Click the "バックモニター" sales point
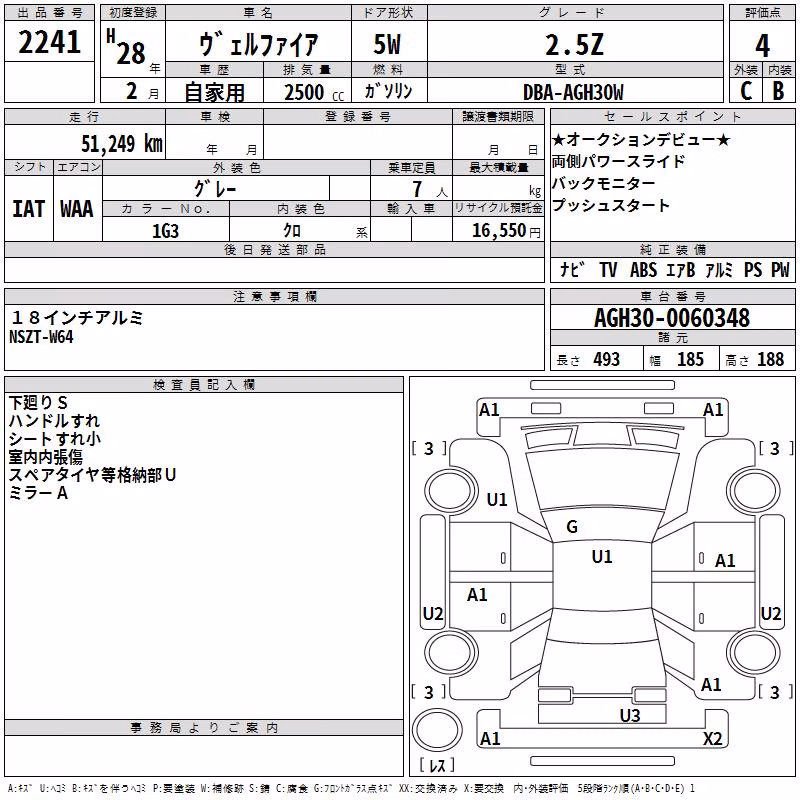The height and width of the screenshot is (800, 800). [604, 183]
